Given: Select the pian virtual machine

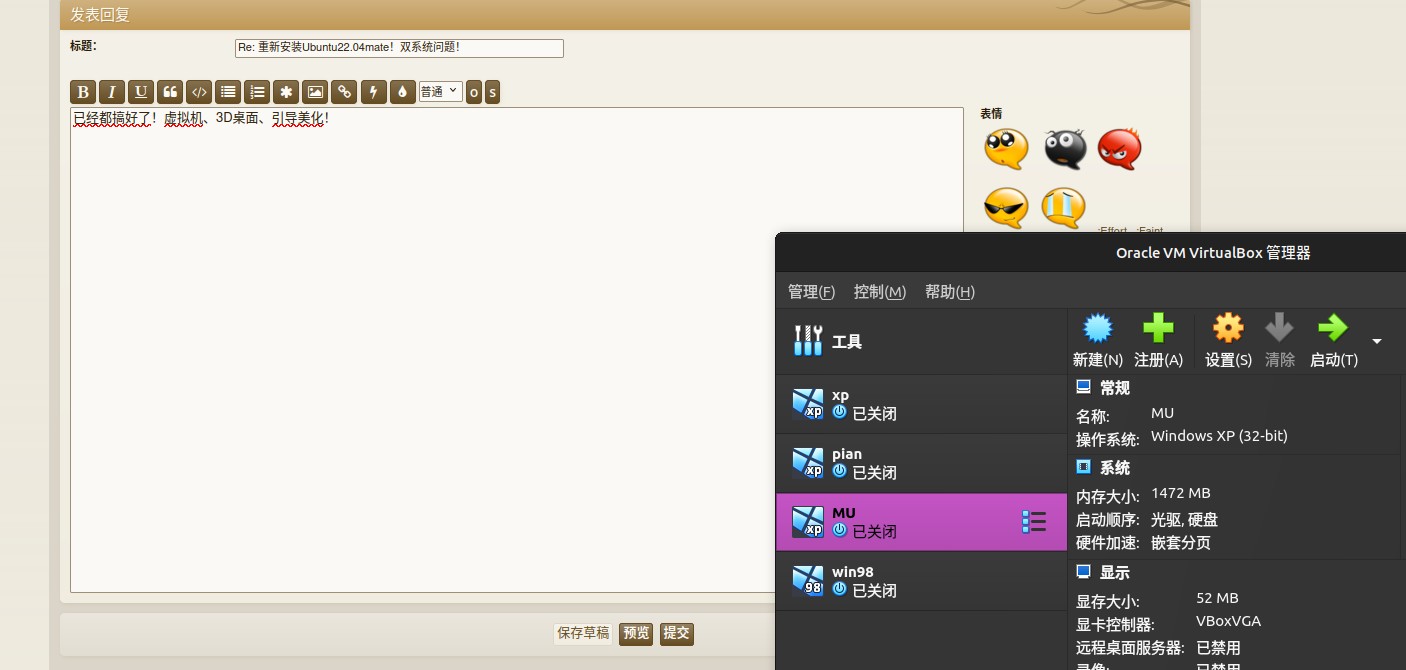Looking at the screenshot, I should (921, 463).
